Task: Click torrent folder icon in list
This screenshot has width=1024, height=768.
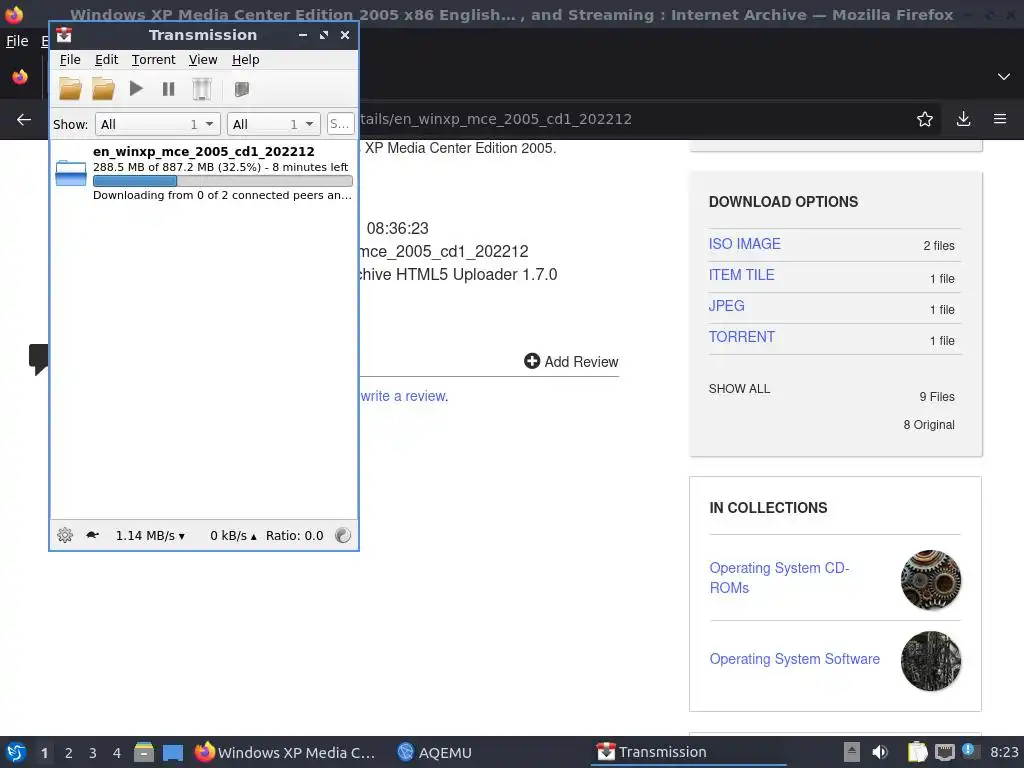Action: (71, 173)
